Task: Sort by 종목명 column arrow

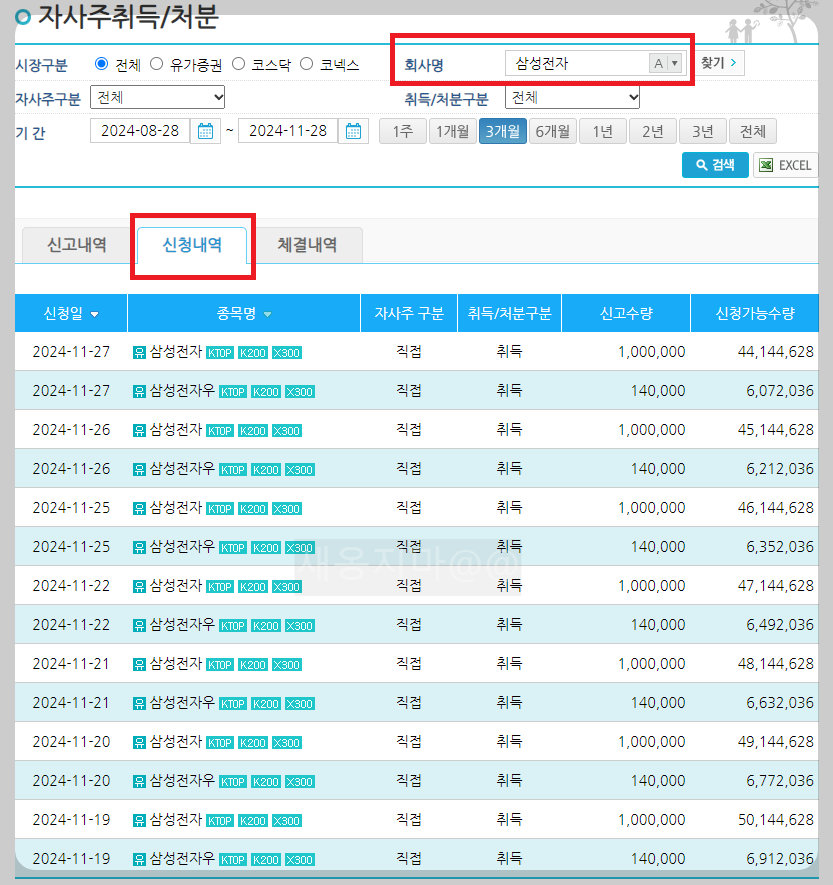Action: 268,314
